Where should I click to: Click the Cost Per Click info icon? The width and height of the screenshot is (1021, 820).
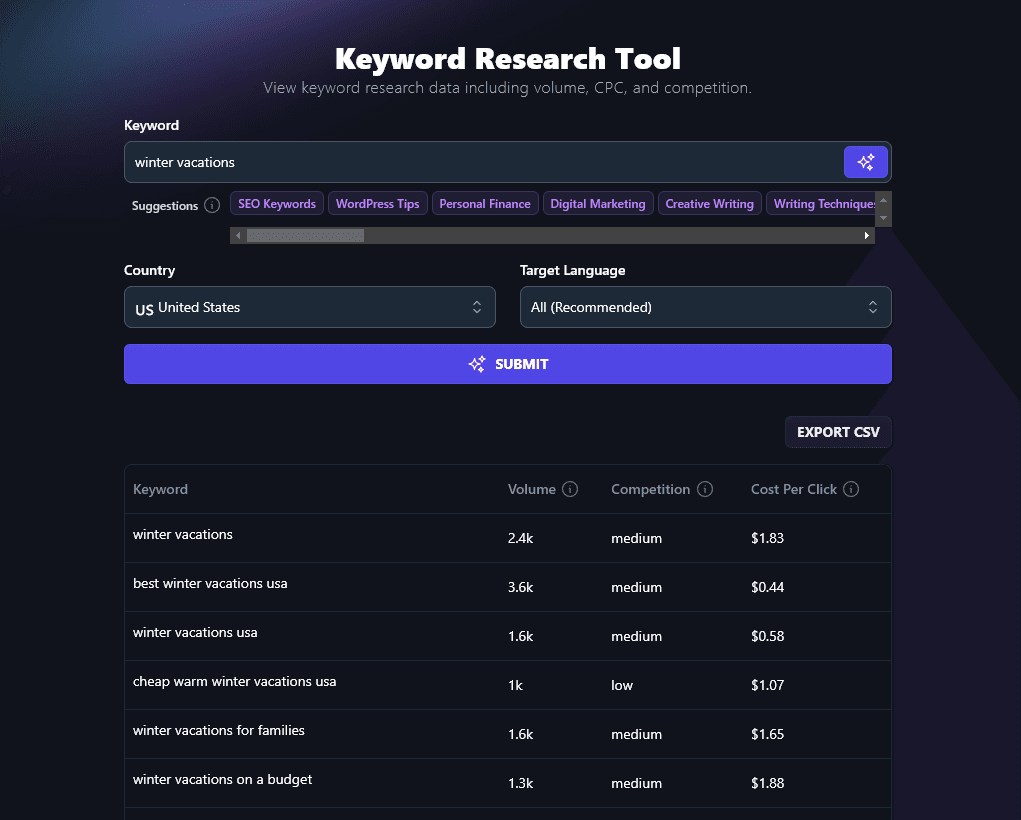tap(851, 489)
